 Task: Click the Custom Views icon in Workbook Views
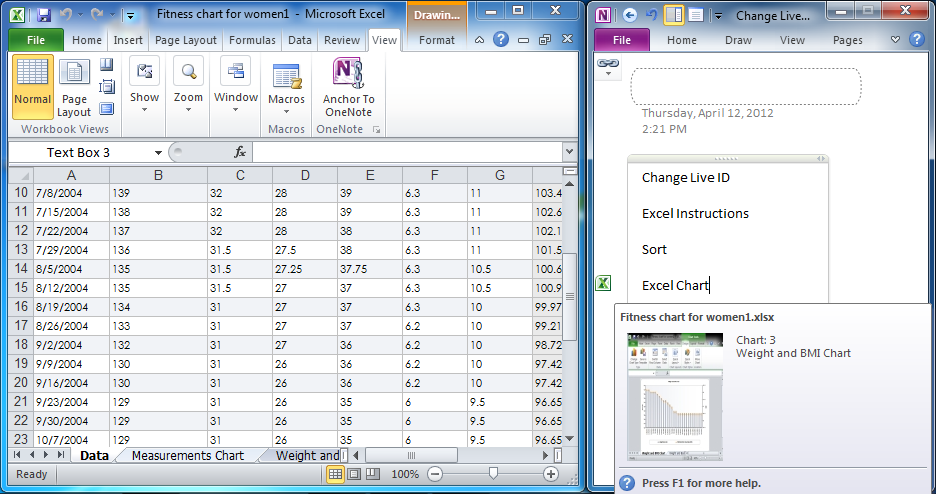click(106, 87)
